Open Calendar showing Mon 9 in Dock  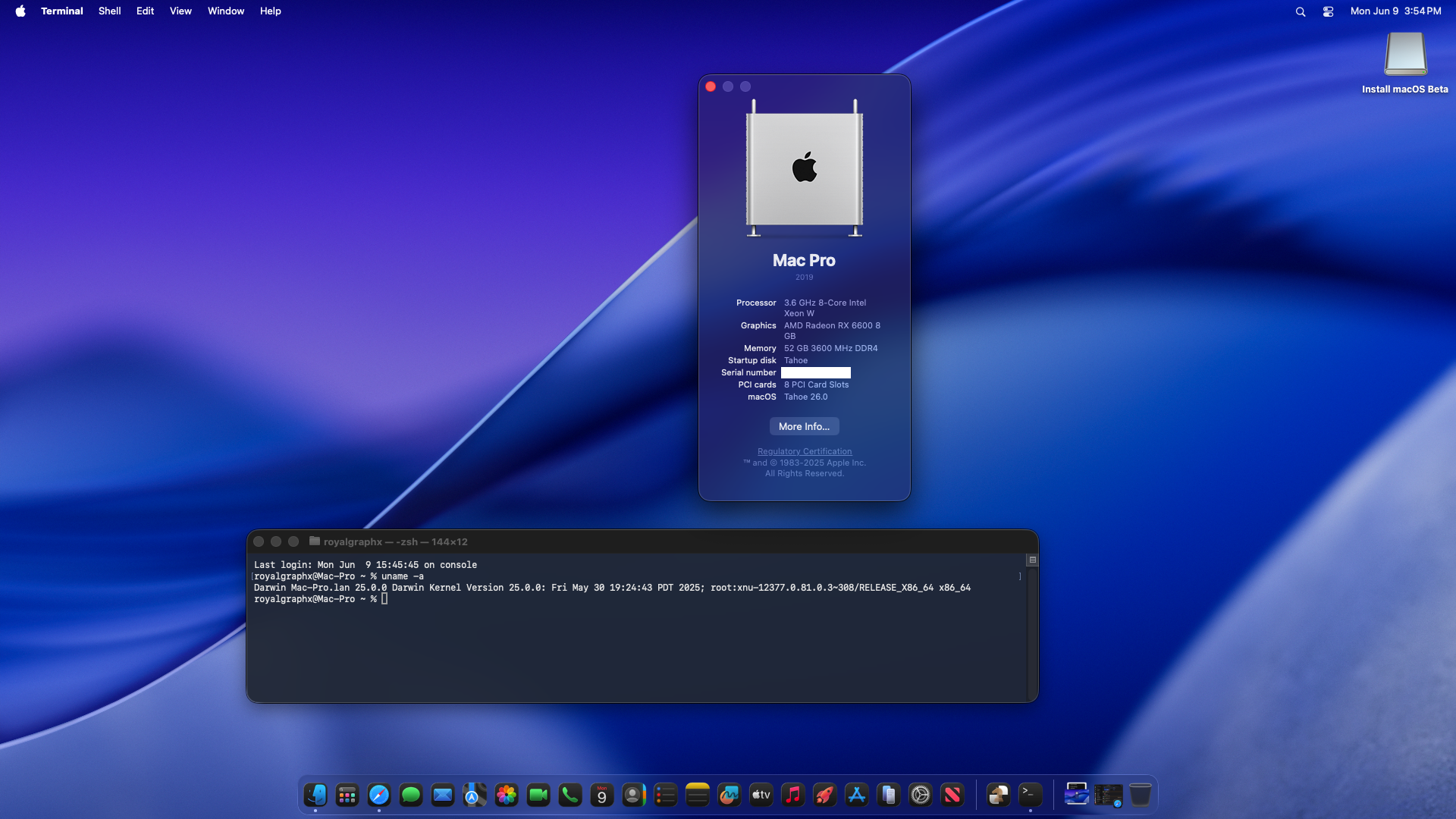tap(602, 795)
